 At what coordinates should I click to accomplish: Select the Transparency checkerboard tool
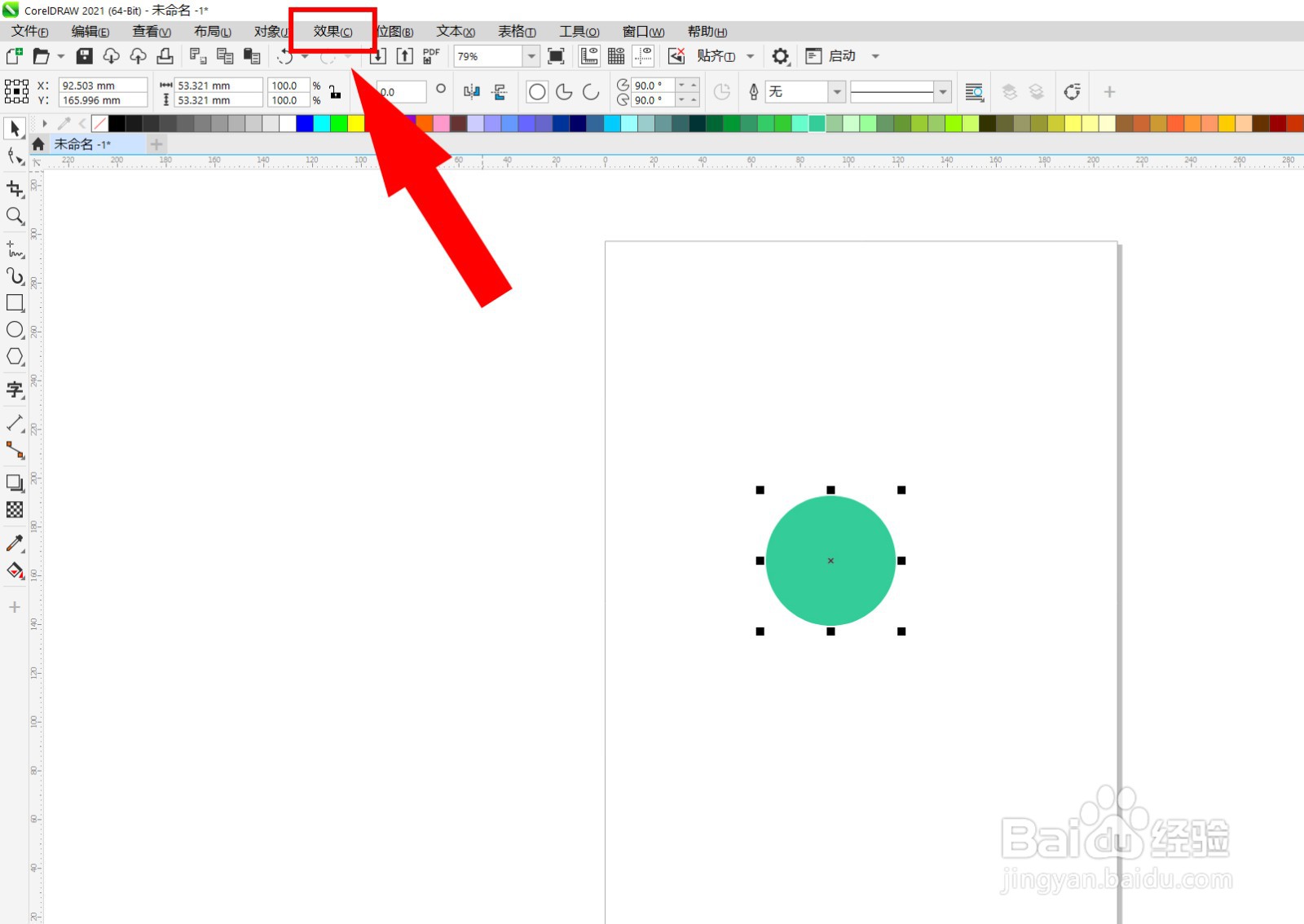coord(15,509)
